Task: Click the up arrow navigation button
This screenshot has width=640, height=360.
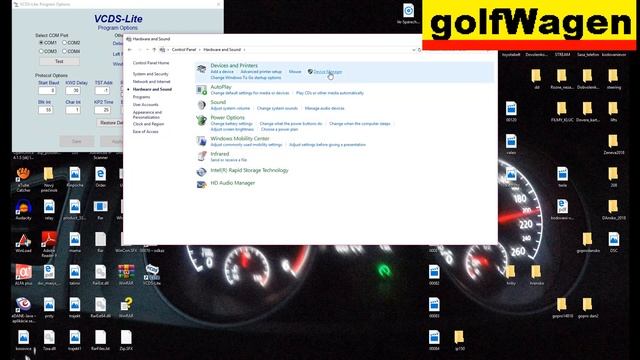Action: 154,50
